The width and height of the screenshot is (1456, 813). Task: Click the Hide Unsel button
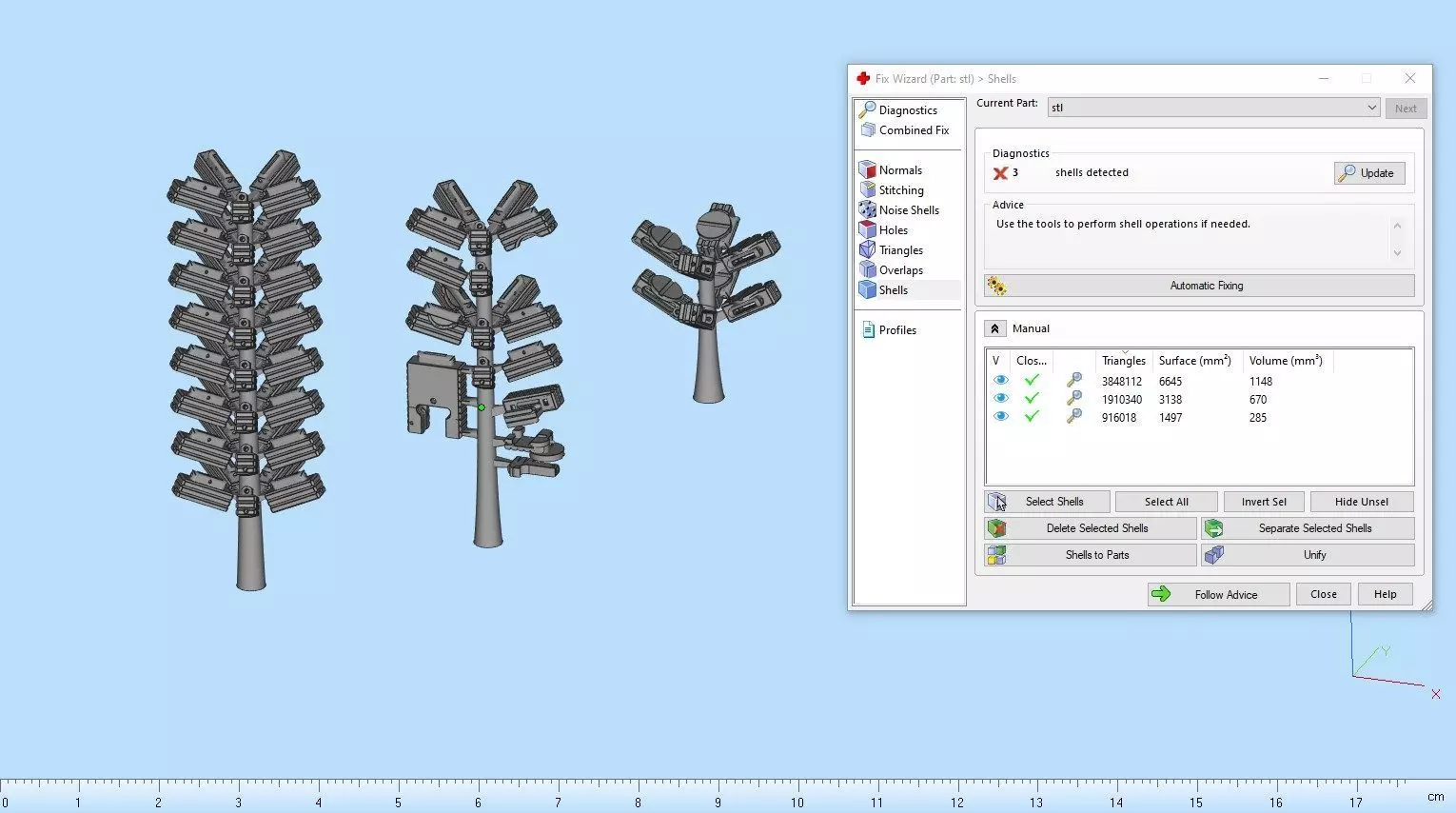(x=1361, y=502)
